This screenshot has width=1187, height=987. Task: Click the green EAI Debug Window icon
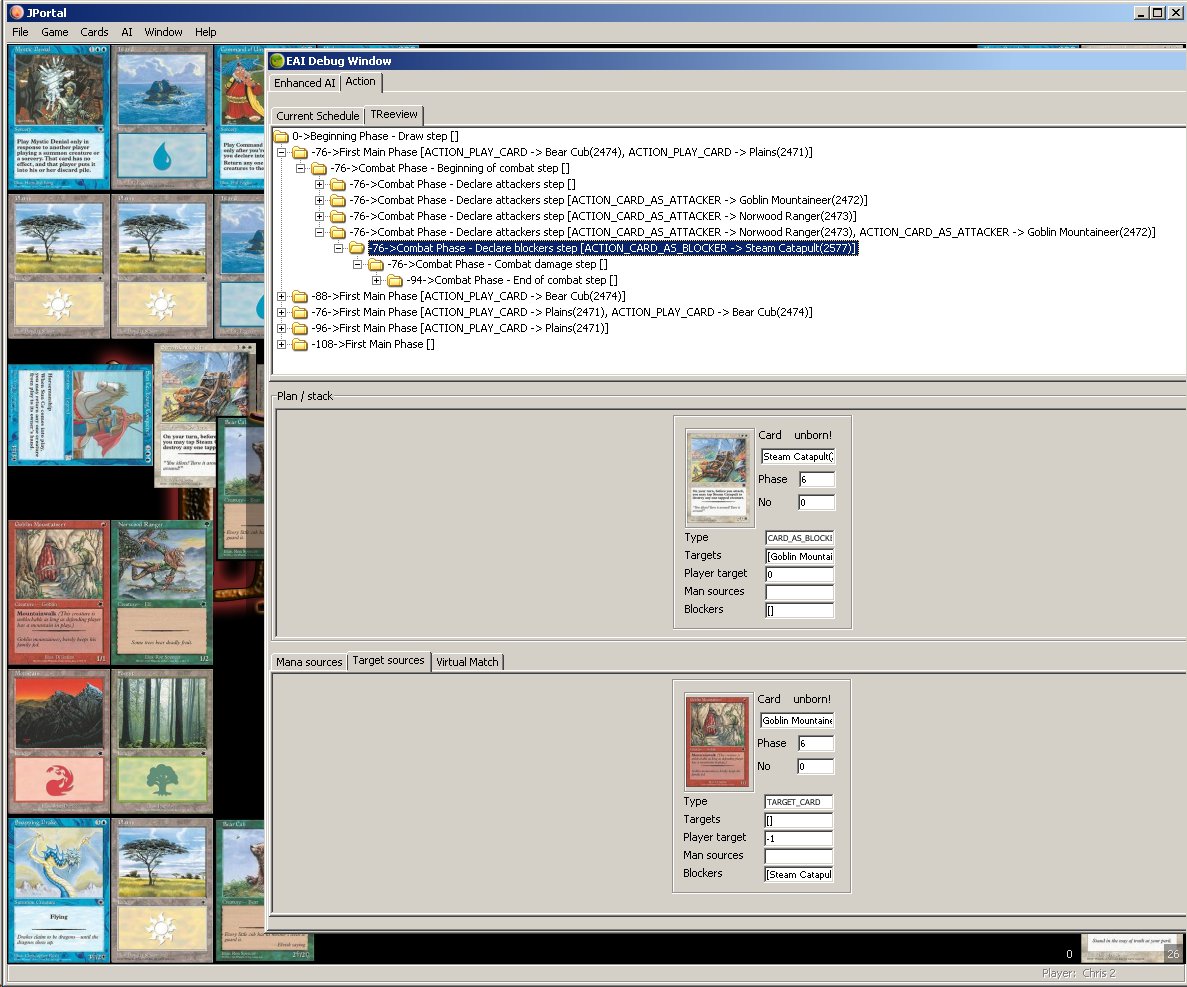coord(278,61)
